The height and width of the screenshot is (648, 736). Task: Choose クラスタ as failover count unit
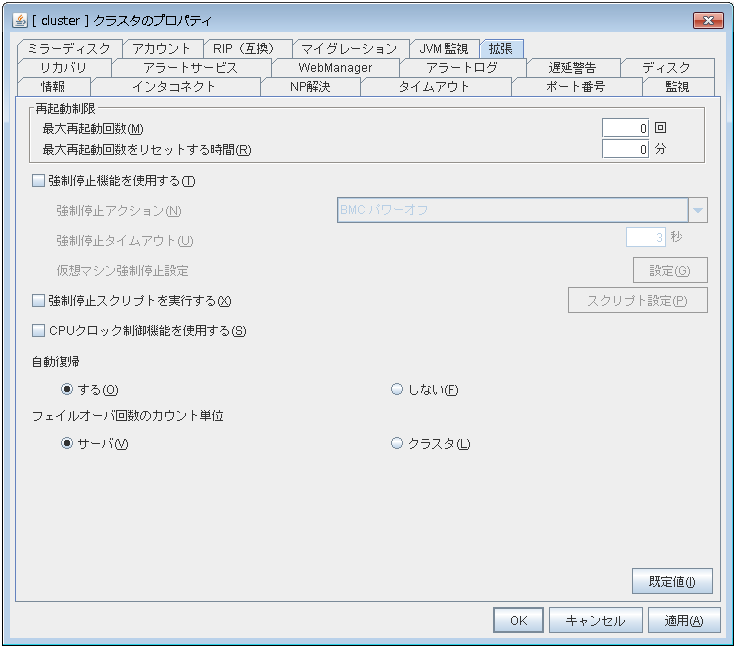[x=397, y=444]
